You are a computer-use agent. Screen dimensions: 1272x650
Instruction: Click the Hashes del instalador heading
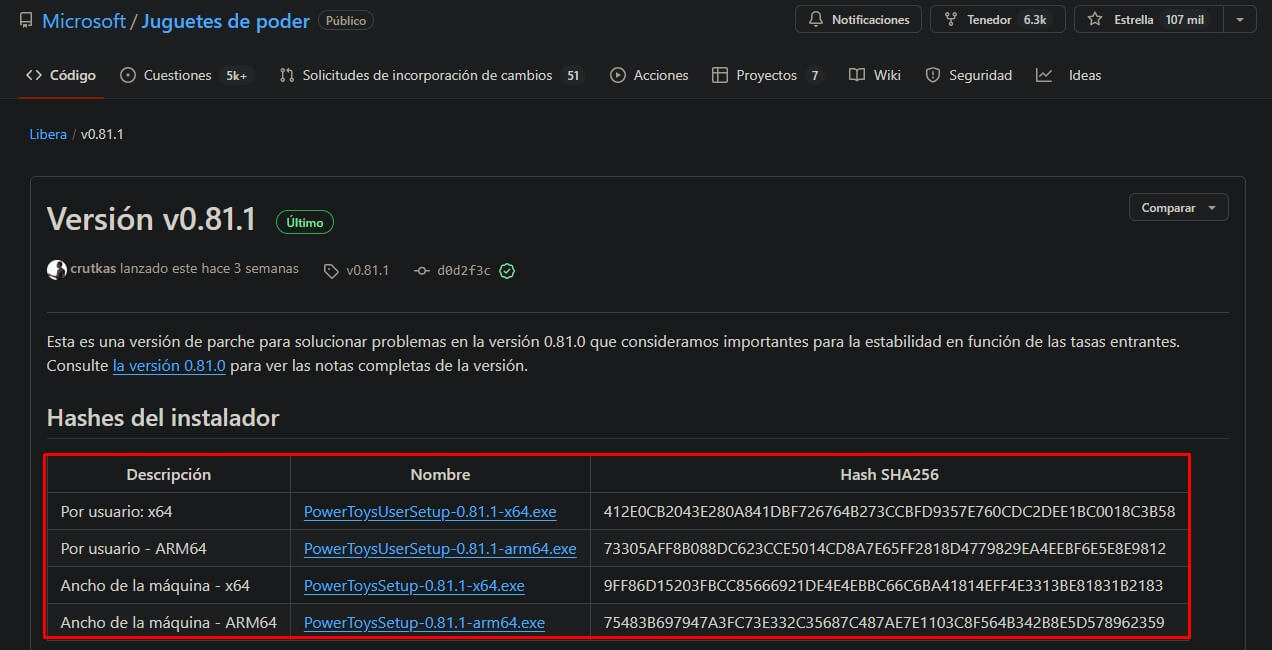[x=163, y=418]
